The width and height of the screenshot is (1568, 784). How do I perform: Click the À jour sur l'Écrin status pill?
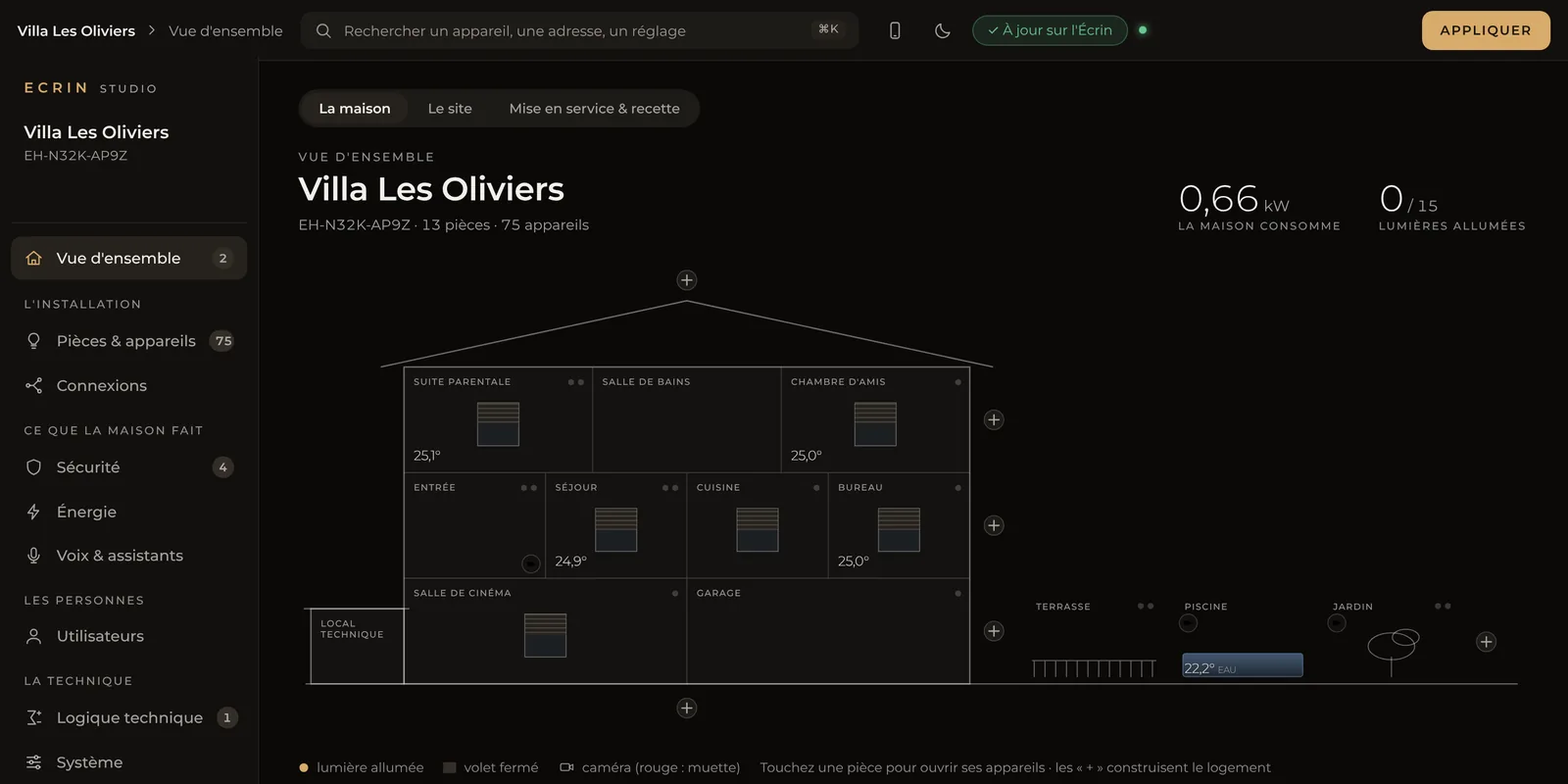pos(1050,30)
